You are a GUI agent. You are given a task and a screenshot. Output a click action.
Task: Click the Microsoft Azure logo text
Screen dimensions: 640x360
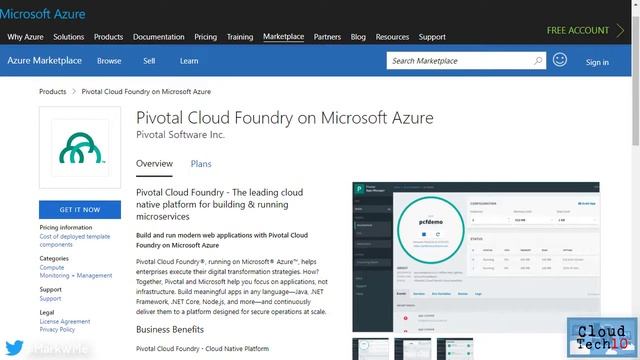click(42, 14)
